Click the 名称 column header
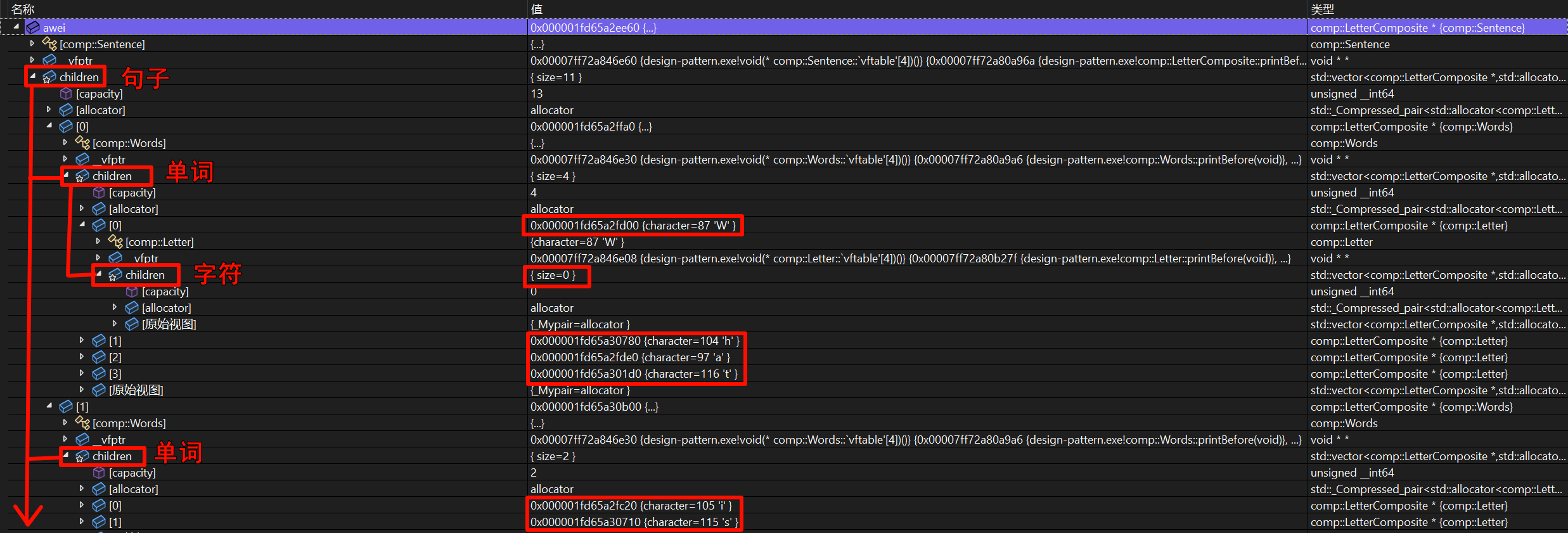Viewport: 1568px width, 533px height. [23, 9]
